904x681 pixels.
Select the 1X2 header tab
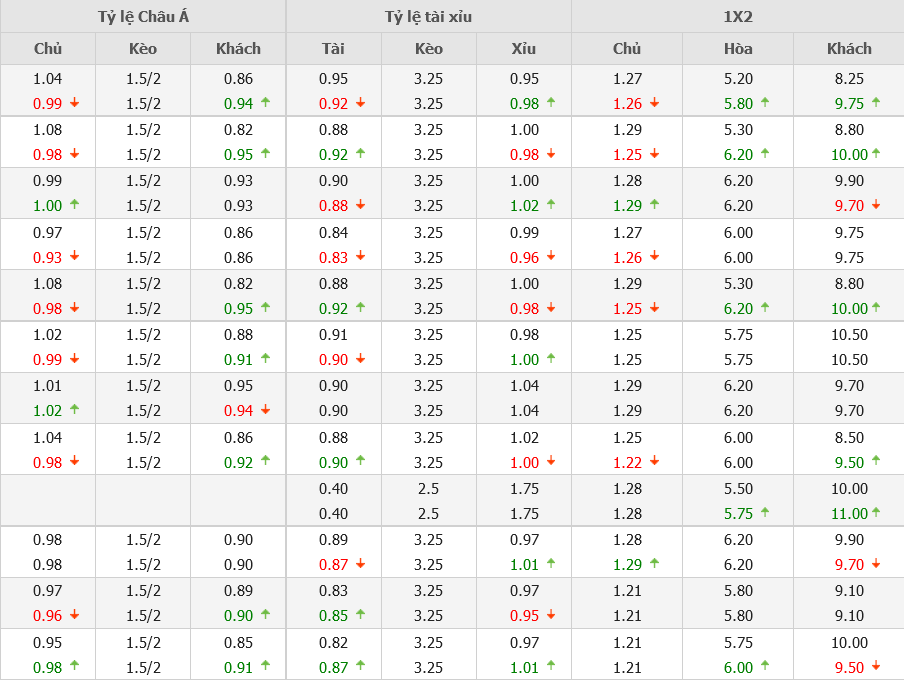pos(737,16)
